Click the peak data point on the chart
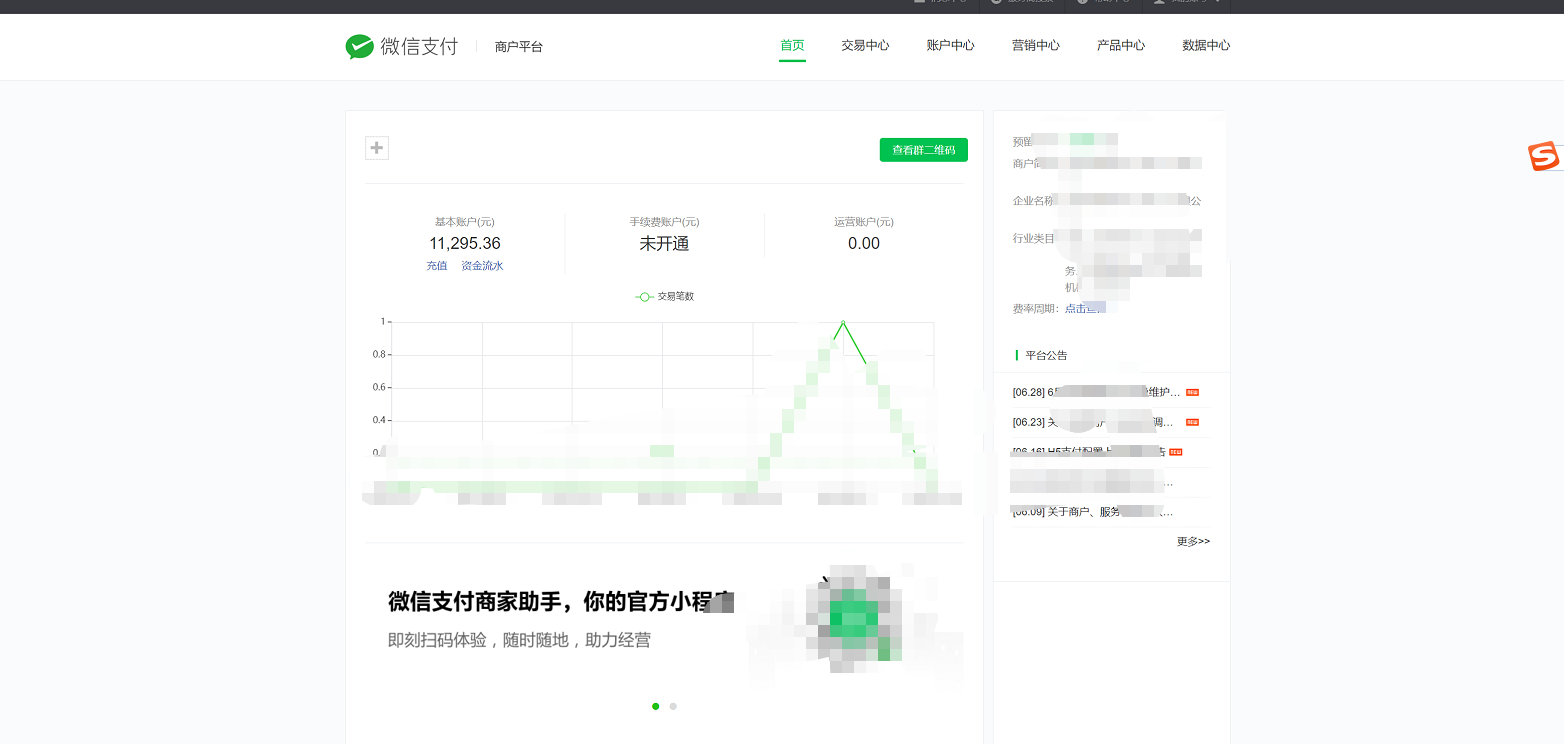This screenshot has width=1564, height=744. click(843, 322)
